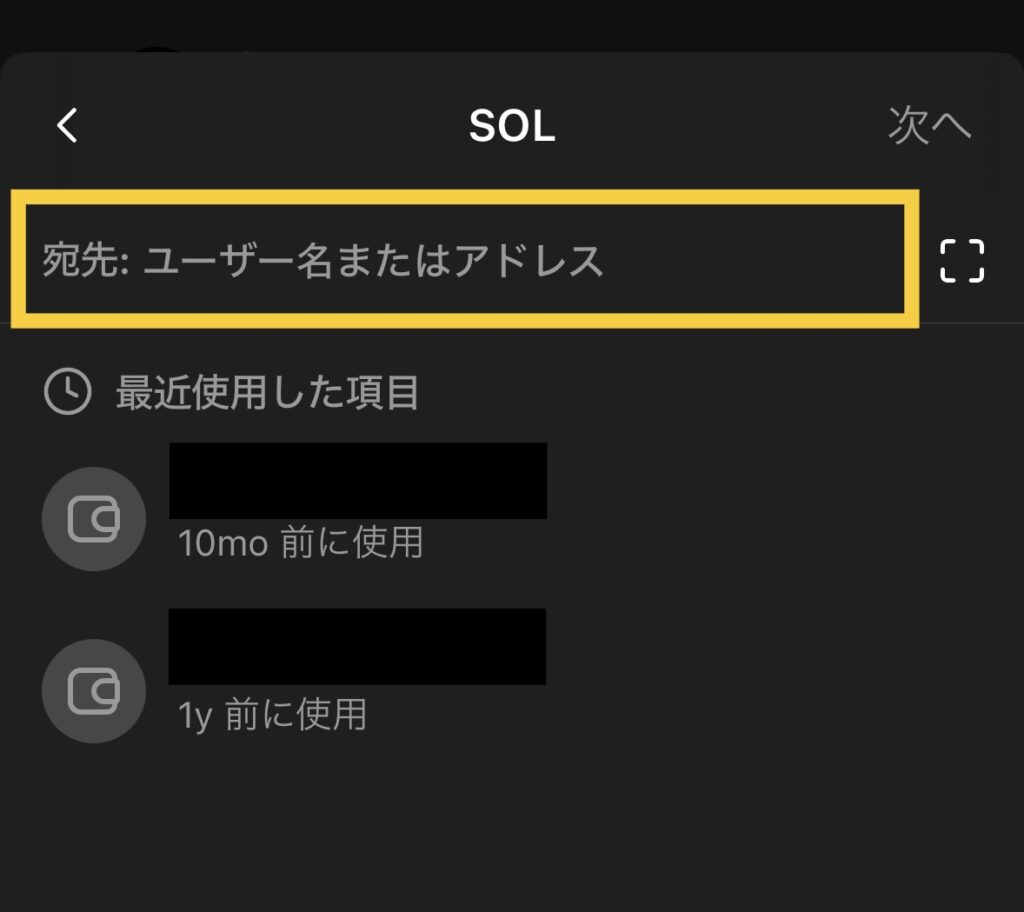1024x912 pixels.
Task: Click the 最近使用した項目 heading
Action: [x=267, y=393]
